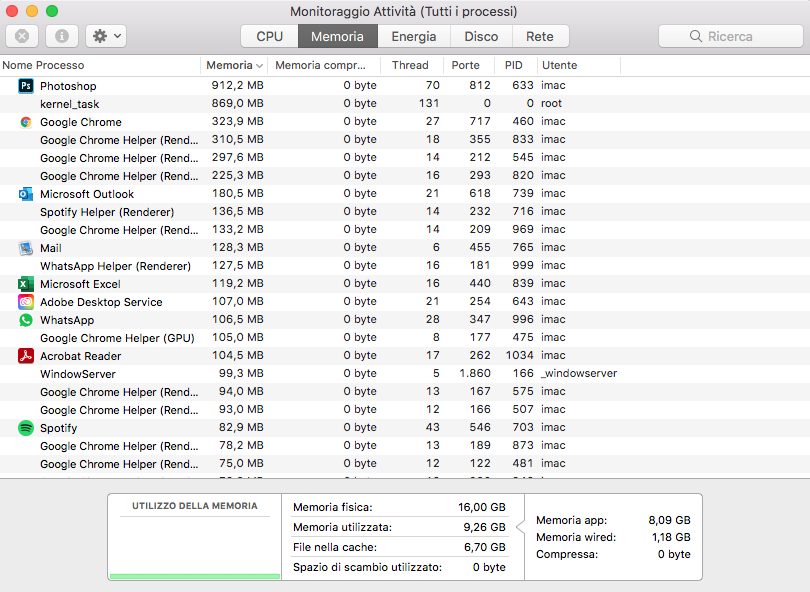Viewport: 810px width, 592px height.
Task: Select the Spotify Helper (Renderer) row
Action: [x=405, y=212]
